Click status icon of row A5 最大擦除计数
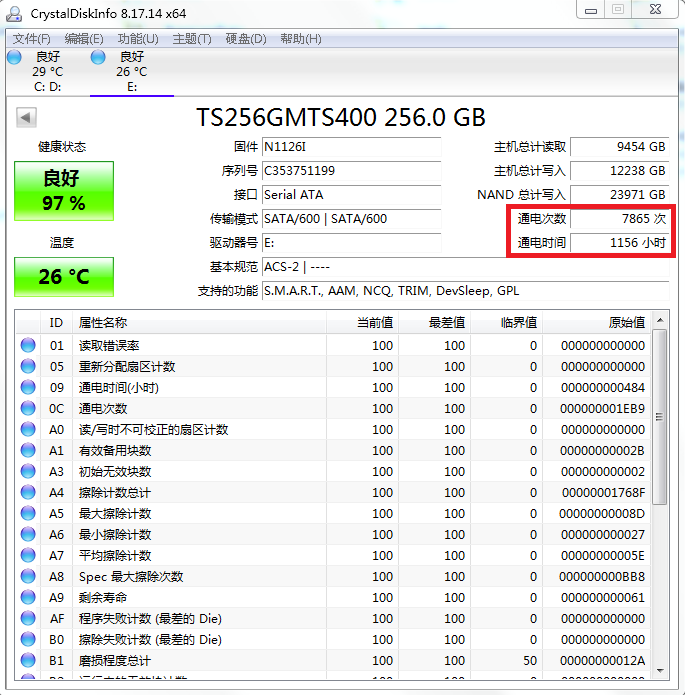 coord(28,513)
